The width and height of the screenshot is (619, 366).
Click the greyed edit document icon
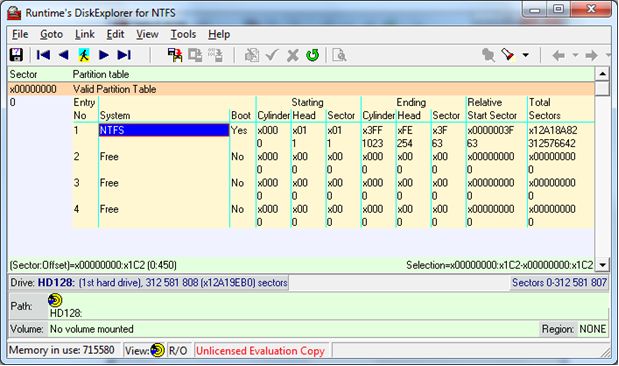click(252, 55)
